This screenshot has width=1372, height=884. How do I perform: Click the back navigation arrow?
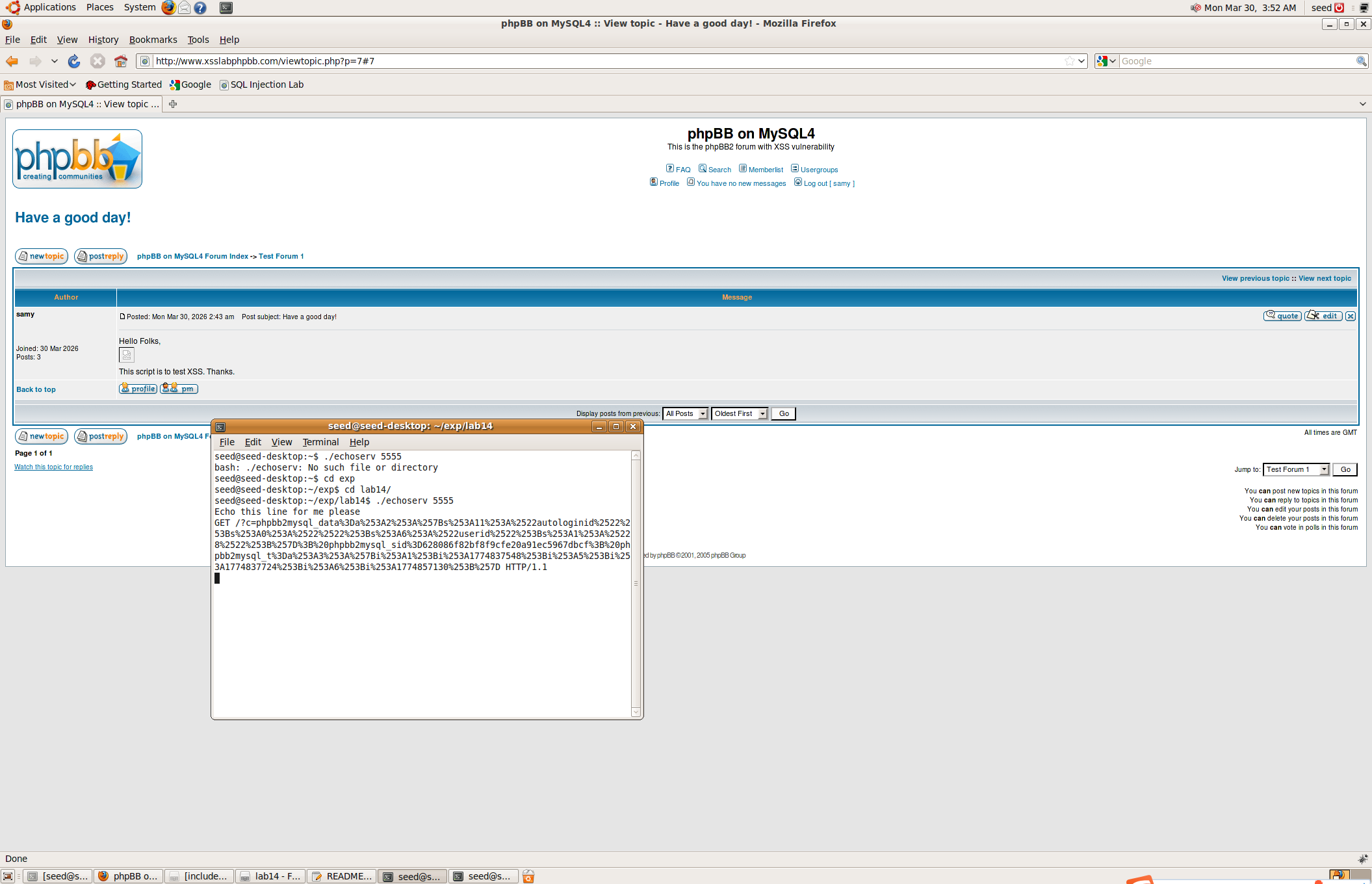pos(12,61)
